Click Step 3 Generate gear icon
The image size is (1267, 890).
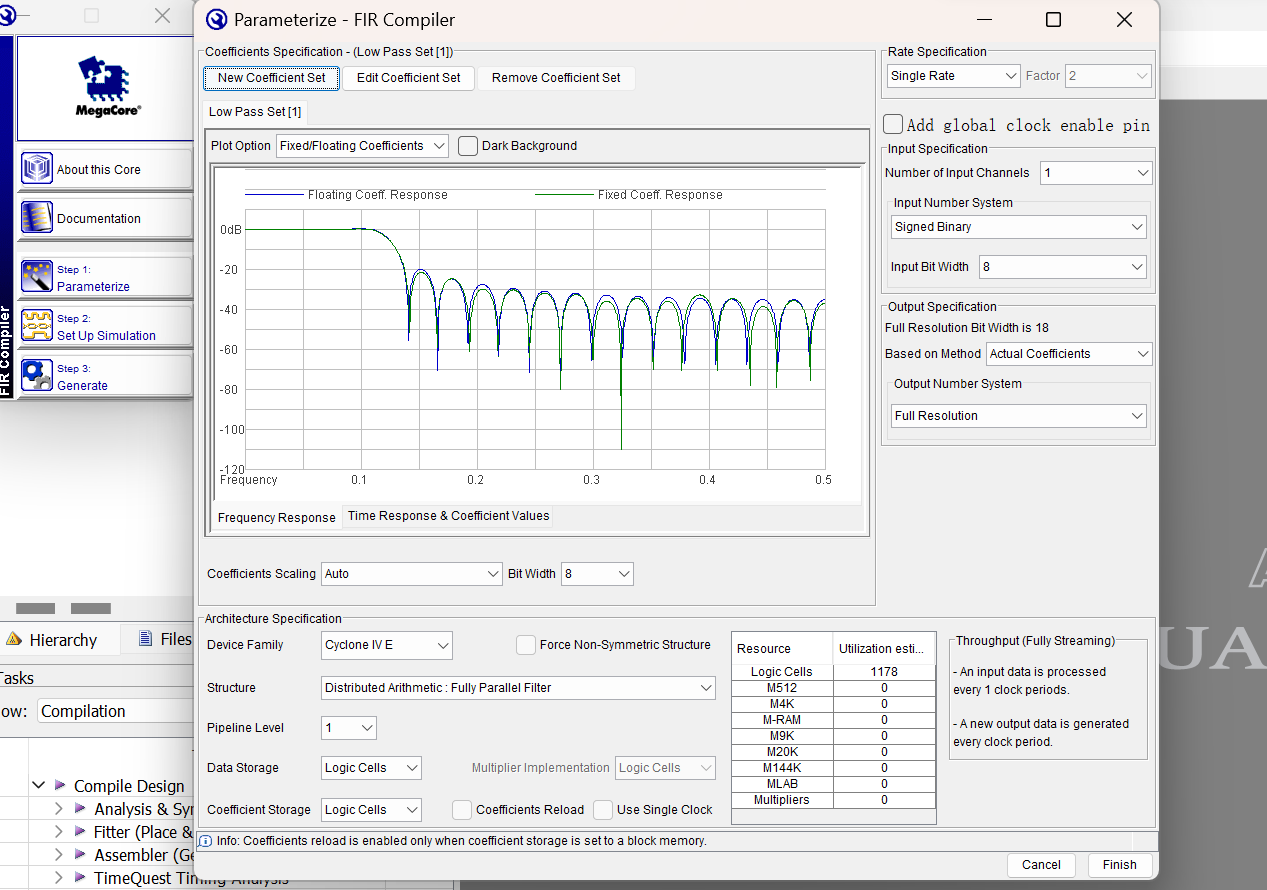pos(37,376)
